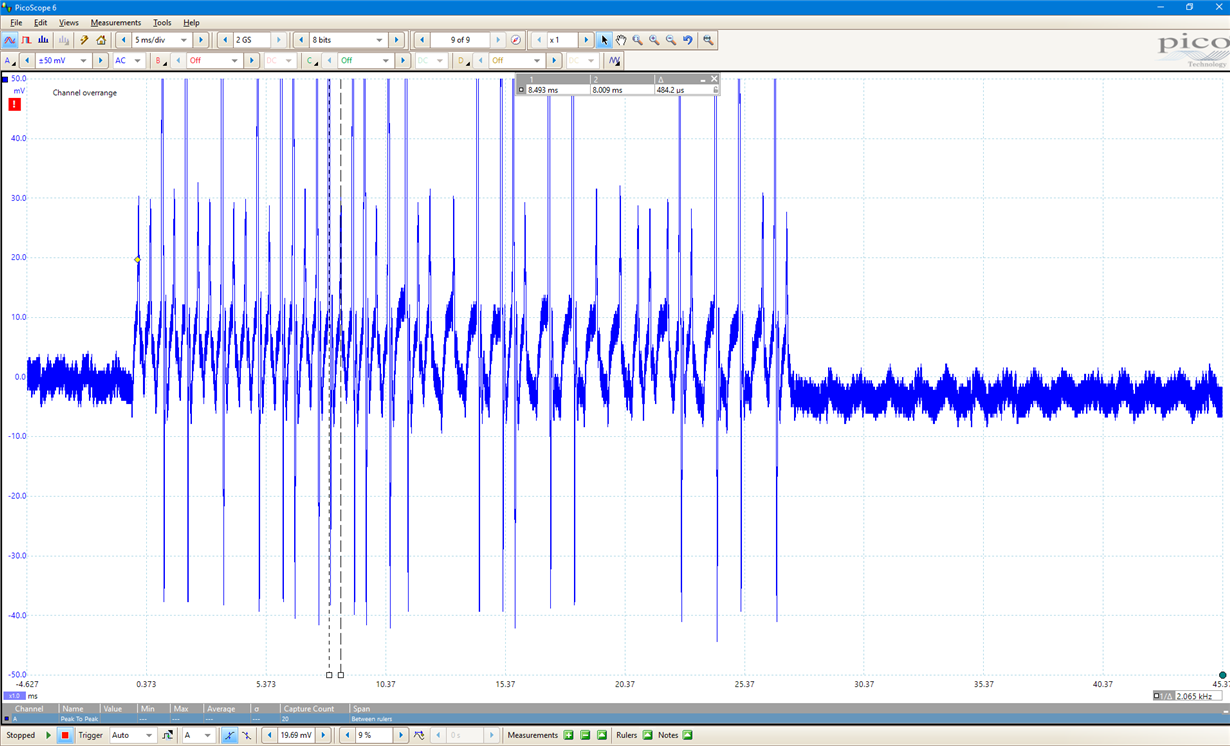Increase trigger threshold 19.69 mV
The width and height of the screenshot is (1230, 746).
coord(323,735)
